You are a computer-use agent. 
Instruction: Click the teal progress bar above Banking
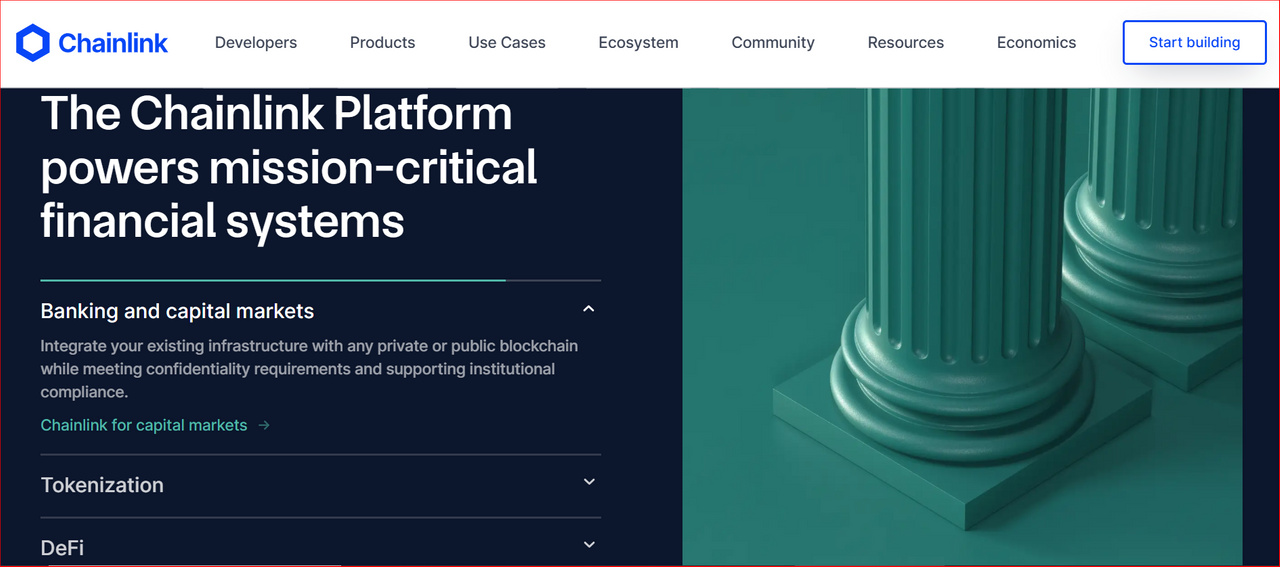(x=272, y=281)
